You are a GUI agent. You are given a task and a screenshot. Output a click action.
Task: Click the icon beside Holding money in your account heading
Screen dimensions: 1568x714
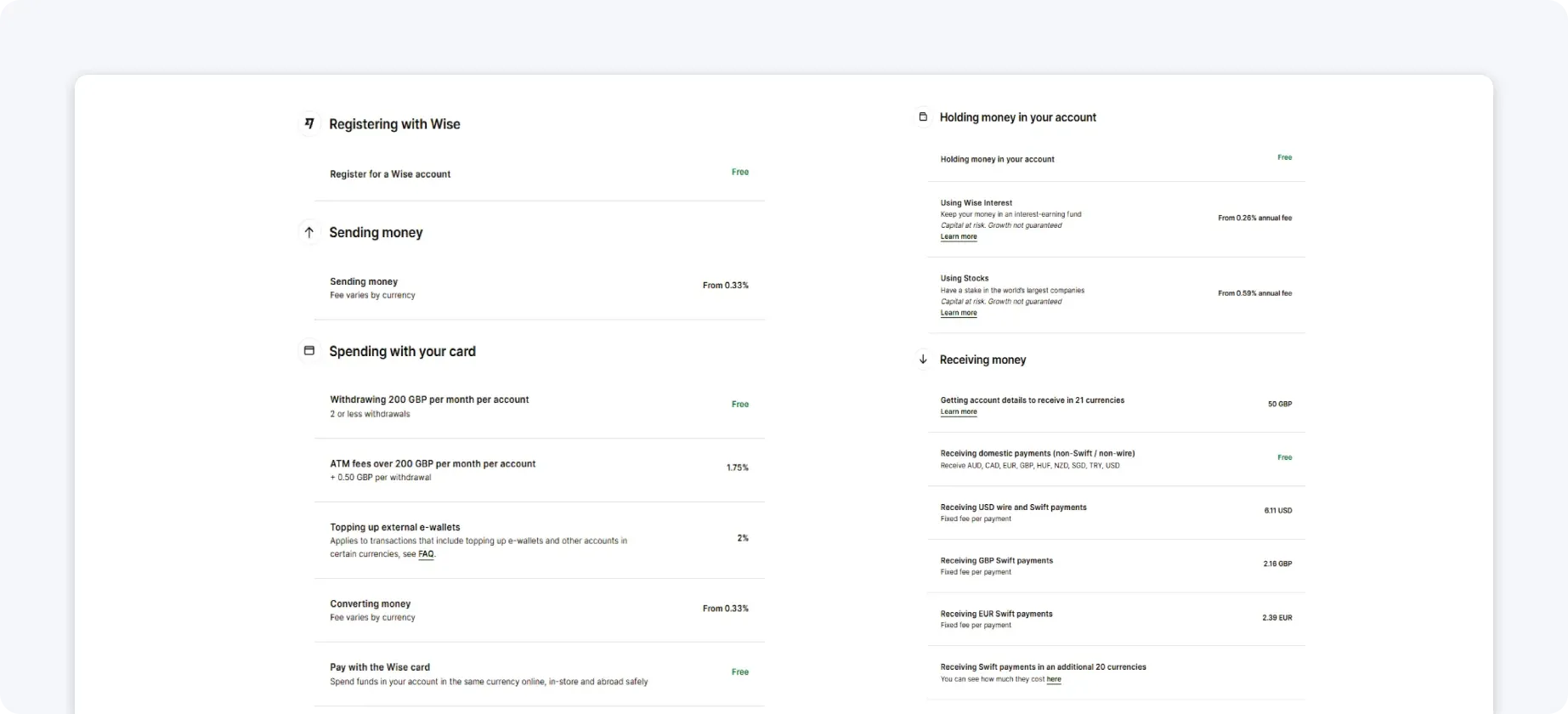pyautogui.click(x=923, y=116)
